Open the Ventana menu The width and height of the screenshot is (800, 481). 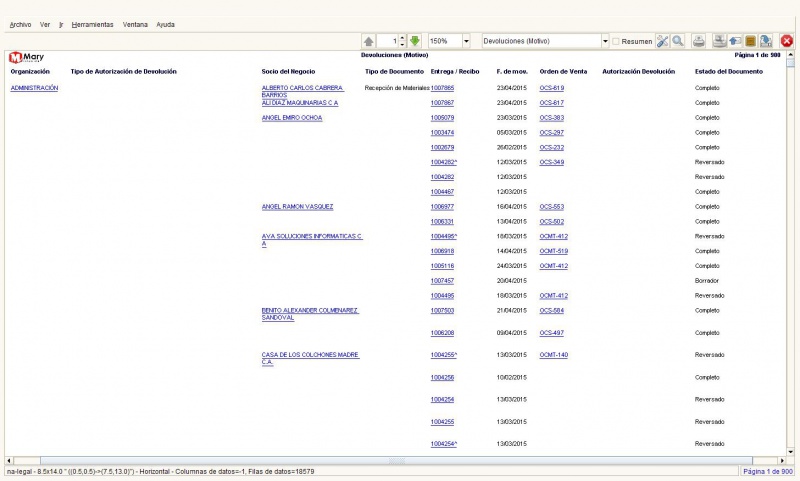click(x=135, y=24)
